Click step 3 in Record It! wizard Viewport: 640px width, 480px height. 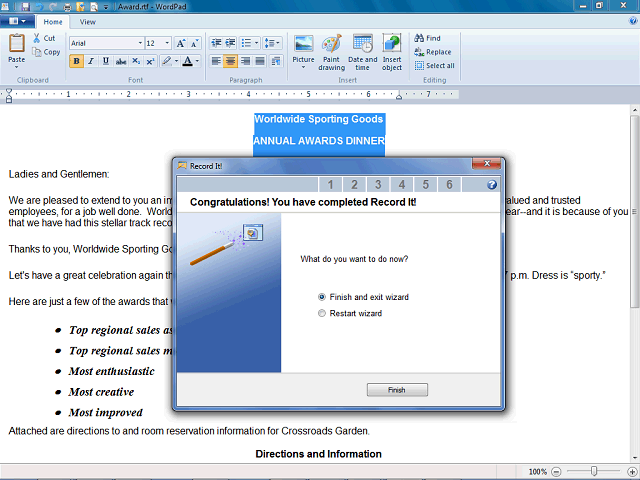(x=378, y=185)
